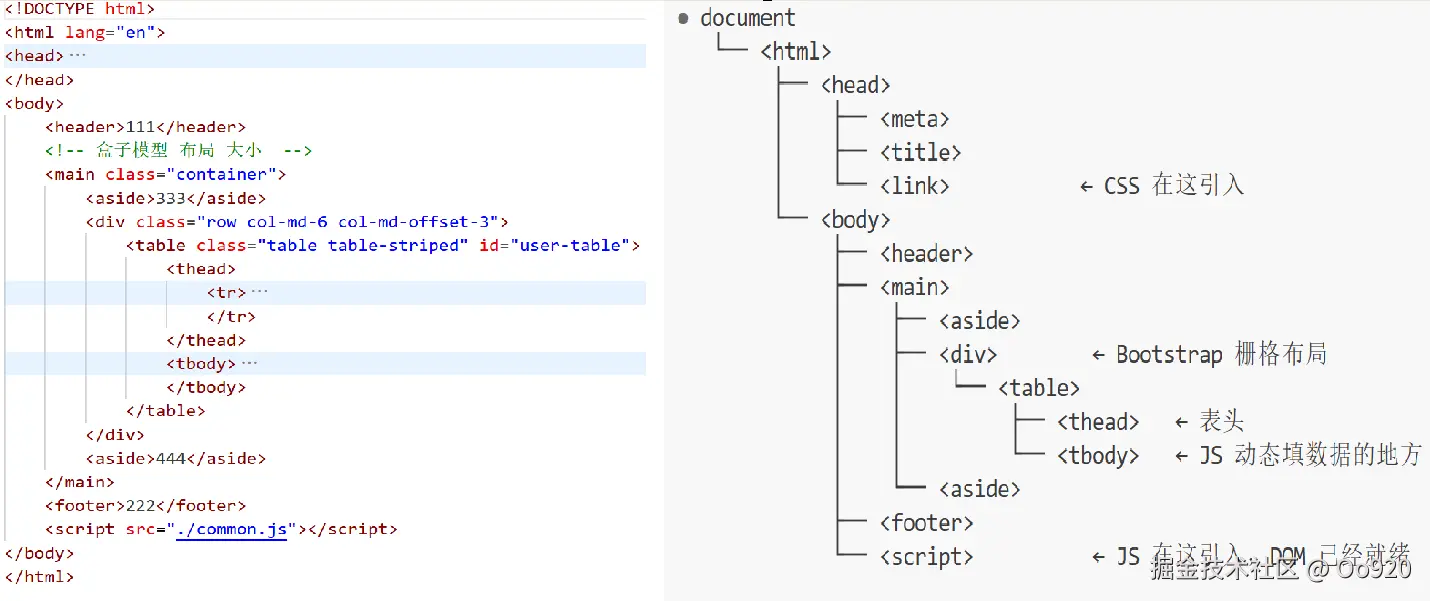Select the <head> node in the tree diagram

pos(855,85)
